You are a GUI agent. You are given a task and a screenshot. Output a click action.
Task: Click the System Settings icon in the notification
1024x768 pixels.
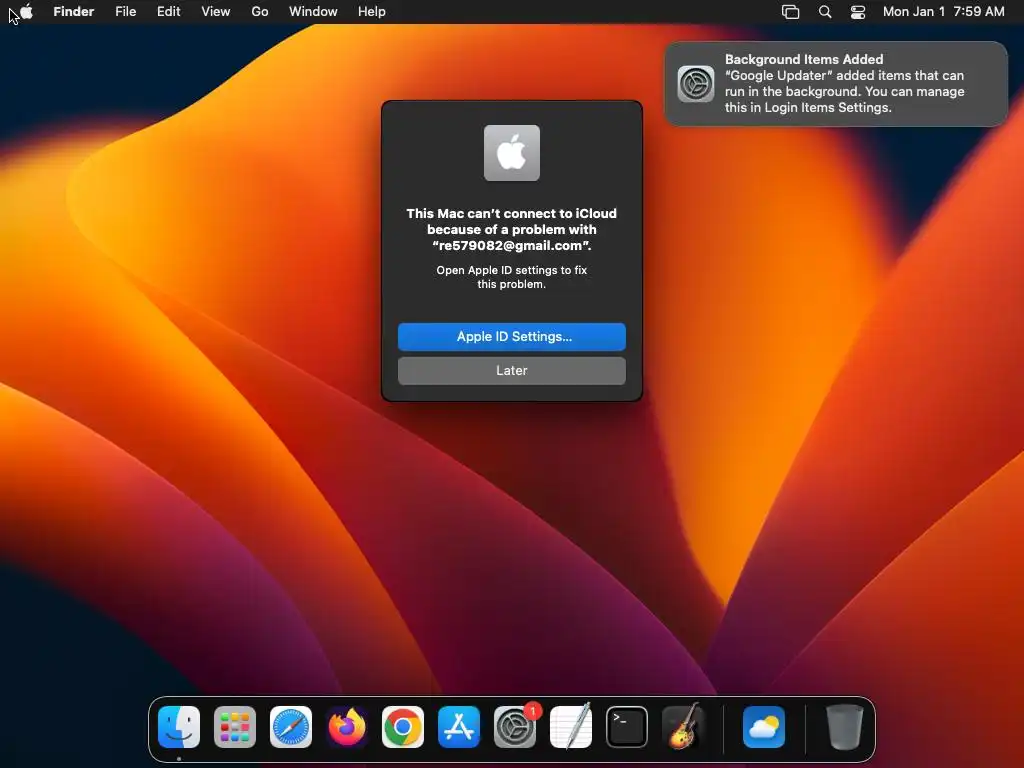tap(696, 84)
